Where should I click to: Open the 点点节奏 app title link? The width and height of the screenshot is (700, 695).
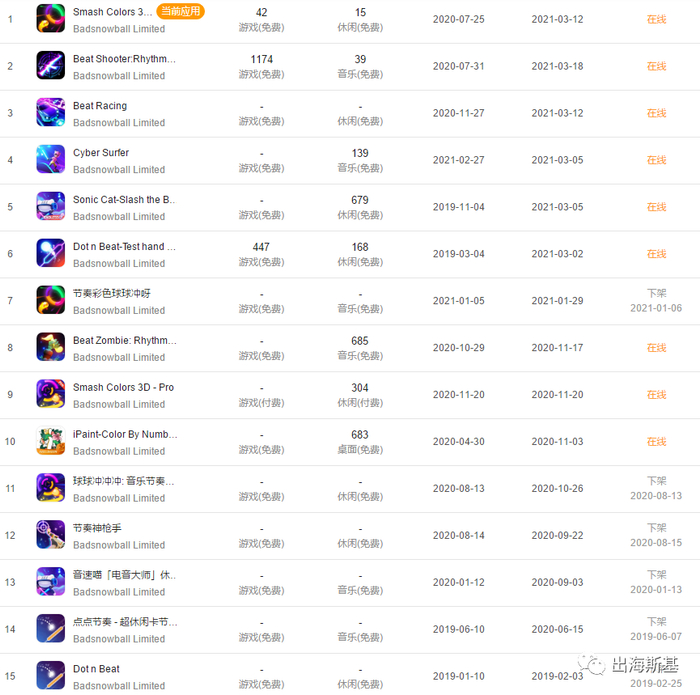(x=125, y=622)
